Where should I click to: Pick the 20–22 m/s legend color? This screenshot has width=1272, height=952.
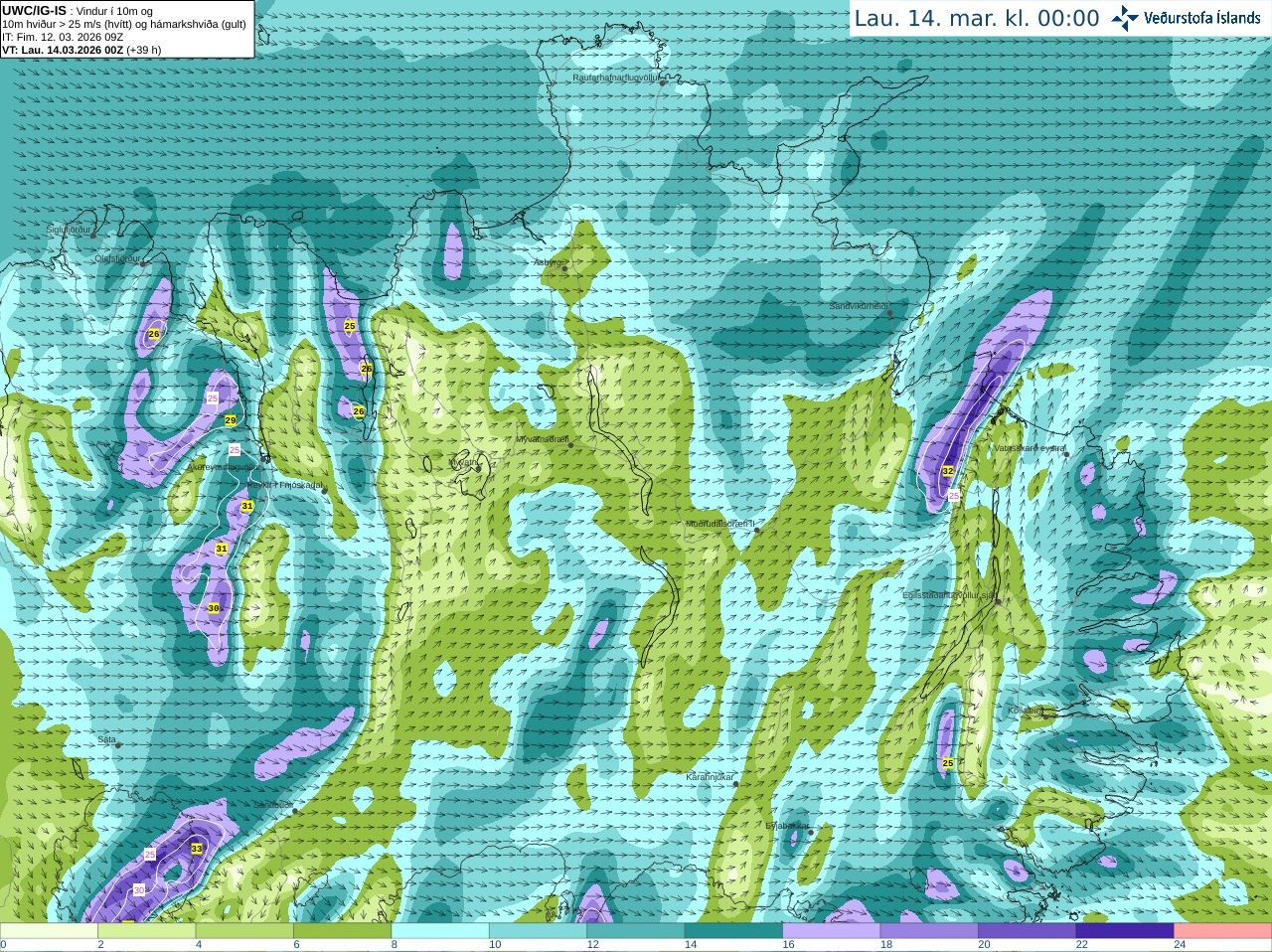coord(1028,931)
